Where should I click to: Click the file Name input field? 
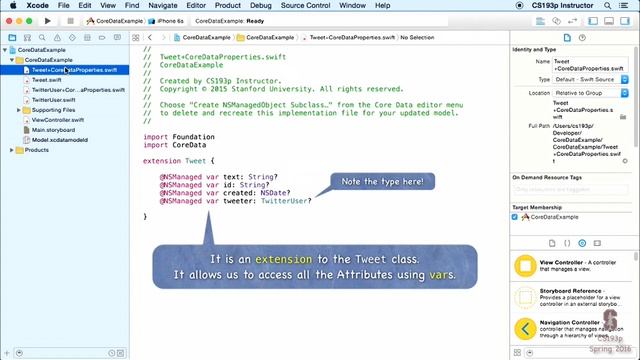tap(591, 65)
